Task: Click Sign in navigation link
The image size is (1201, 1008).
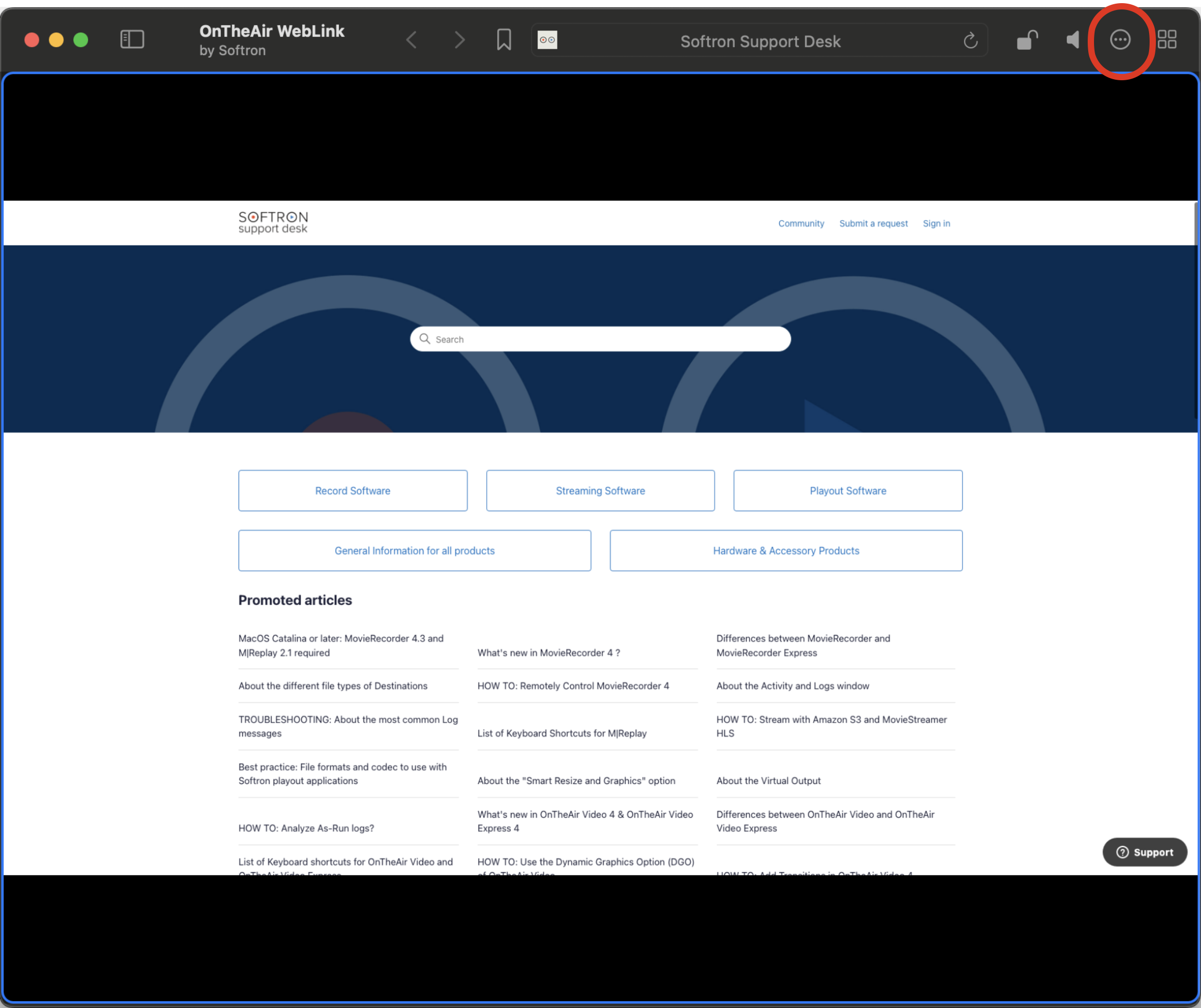Action: (x=936, y=223)
